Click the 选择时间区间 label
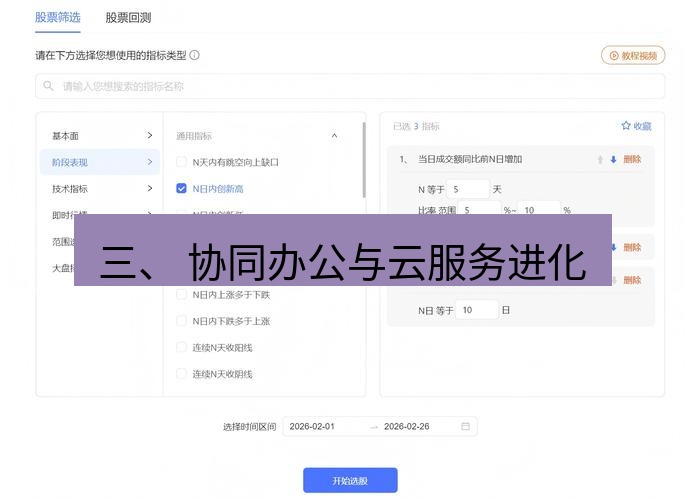Viewport: 685px width, 500px height. [249, 427]
